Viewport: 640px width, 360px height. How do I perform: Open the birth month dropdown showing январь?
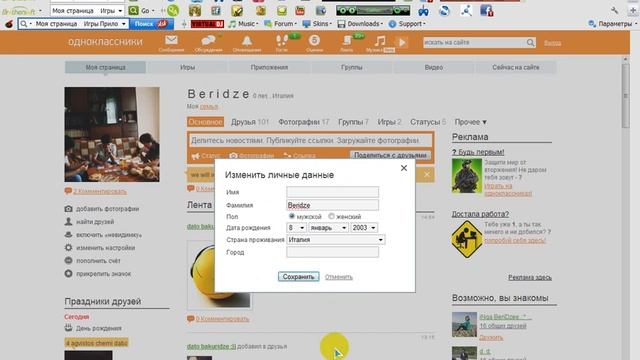click(329, 228)
